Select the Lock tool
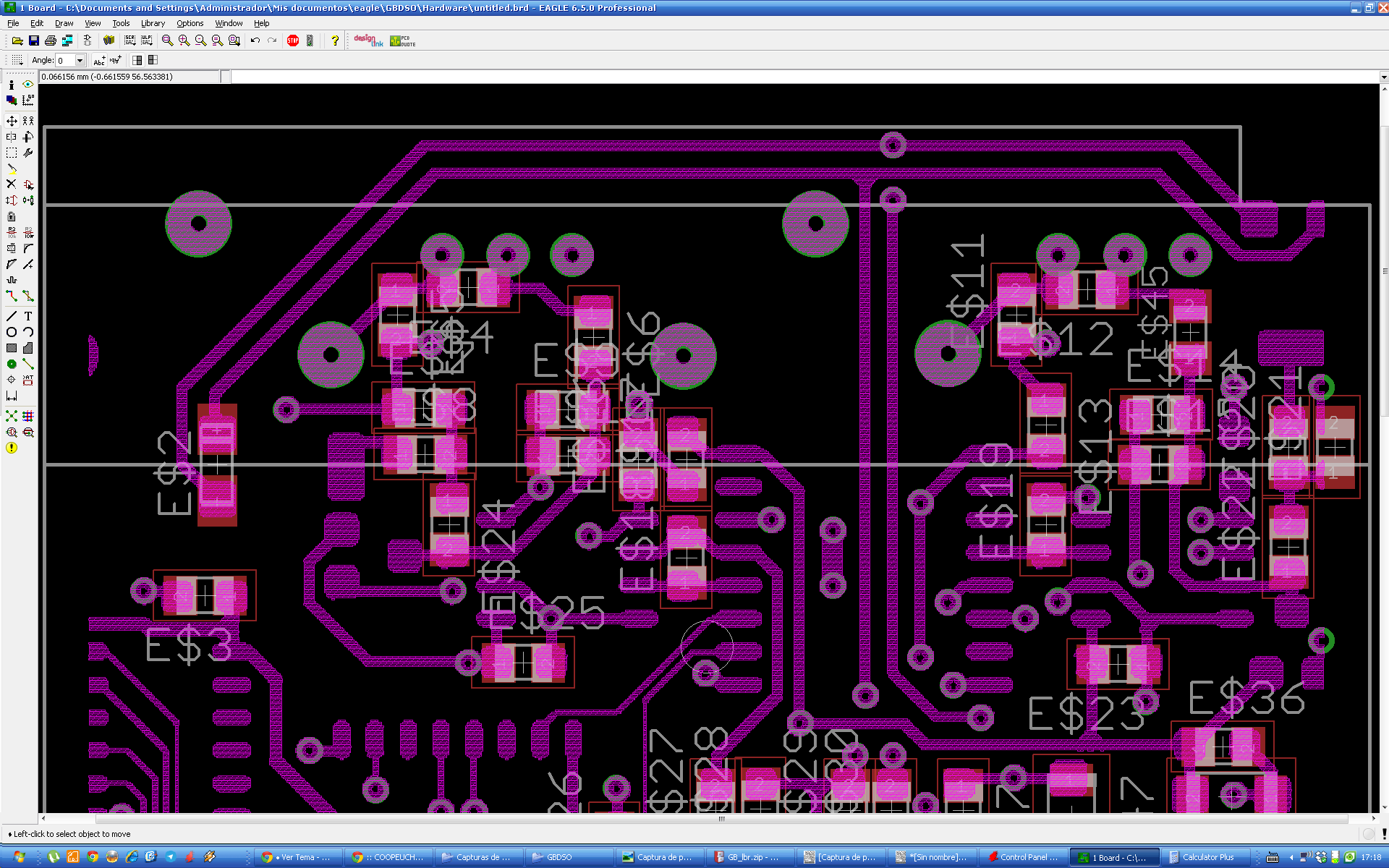This screenshot has height=868, width=1389. point(12,216)
